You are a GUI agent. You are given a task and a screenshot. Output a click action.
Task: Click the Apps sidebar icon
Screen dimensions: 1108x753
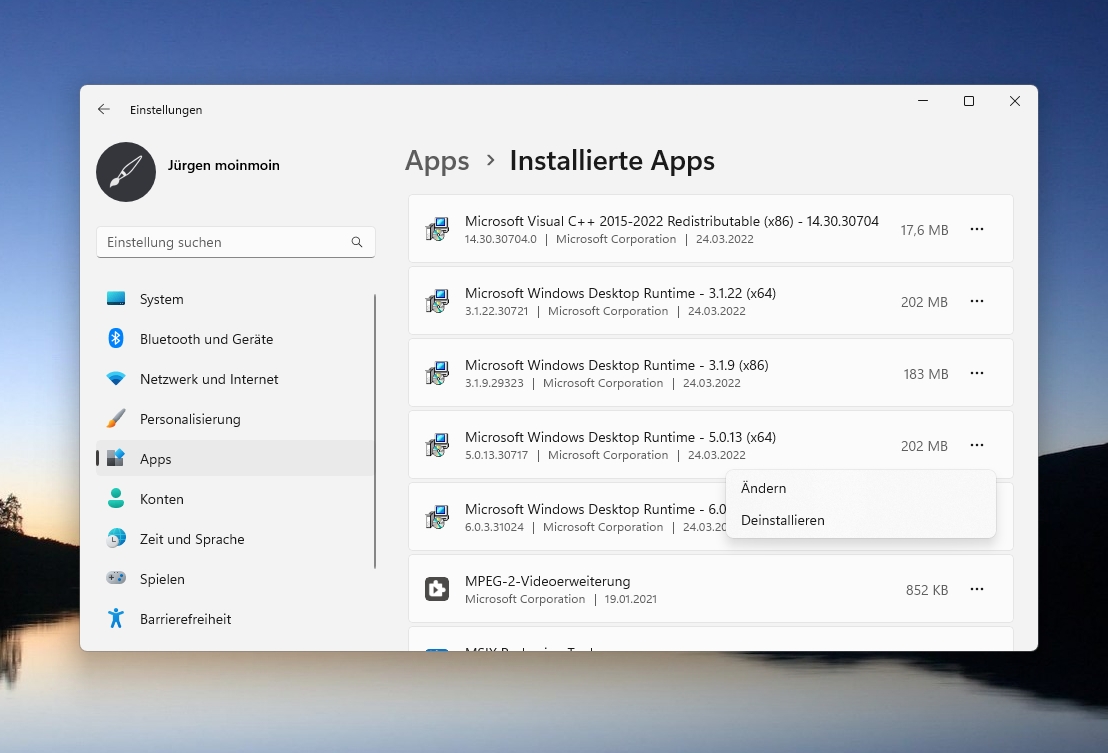coord(116,458)
